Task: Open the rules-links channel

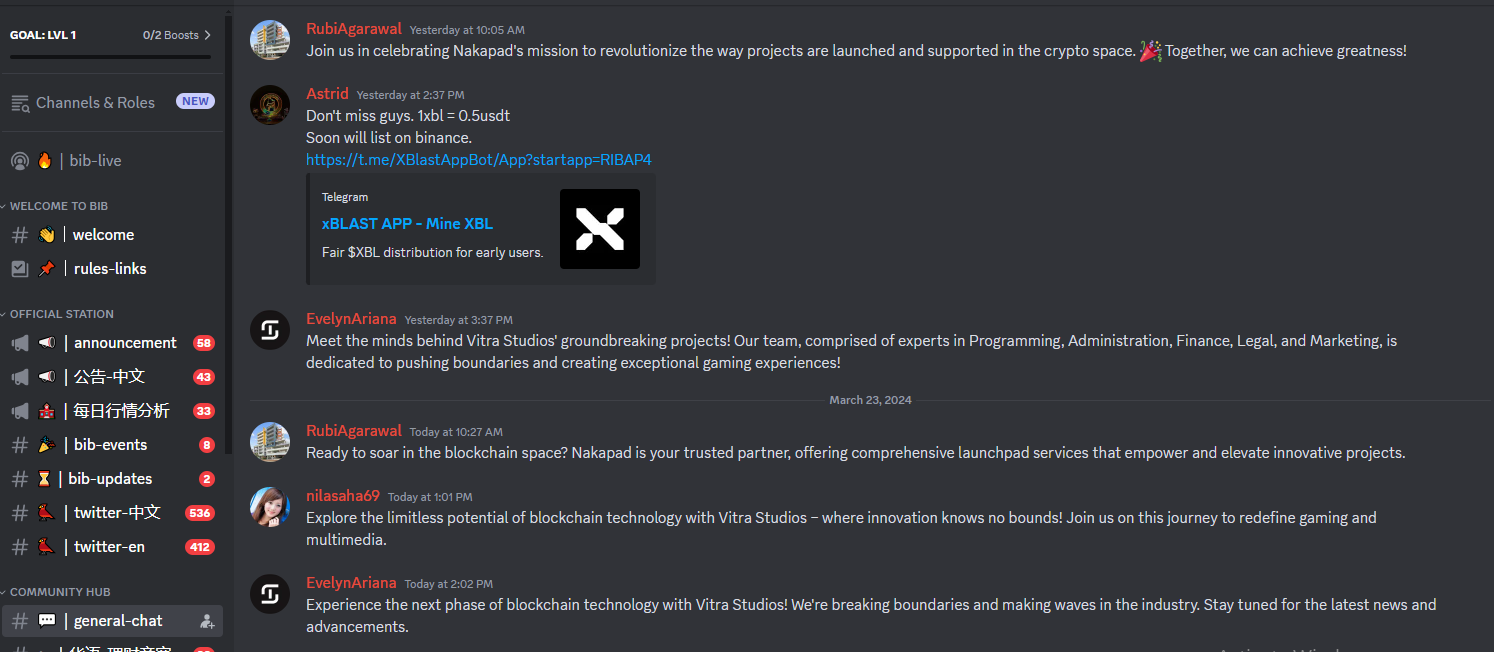Action: [x=112, y=269]
